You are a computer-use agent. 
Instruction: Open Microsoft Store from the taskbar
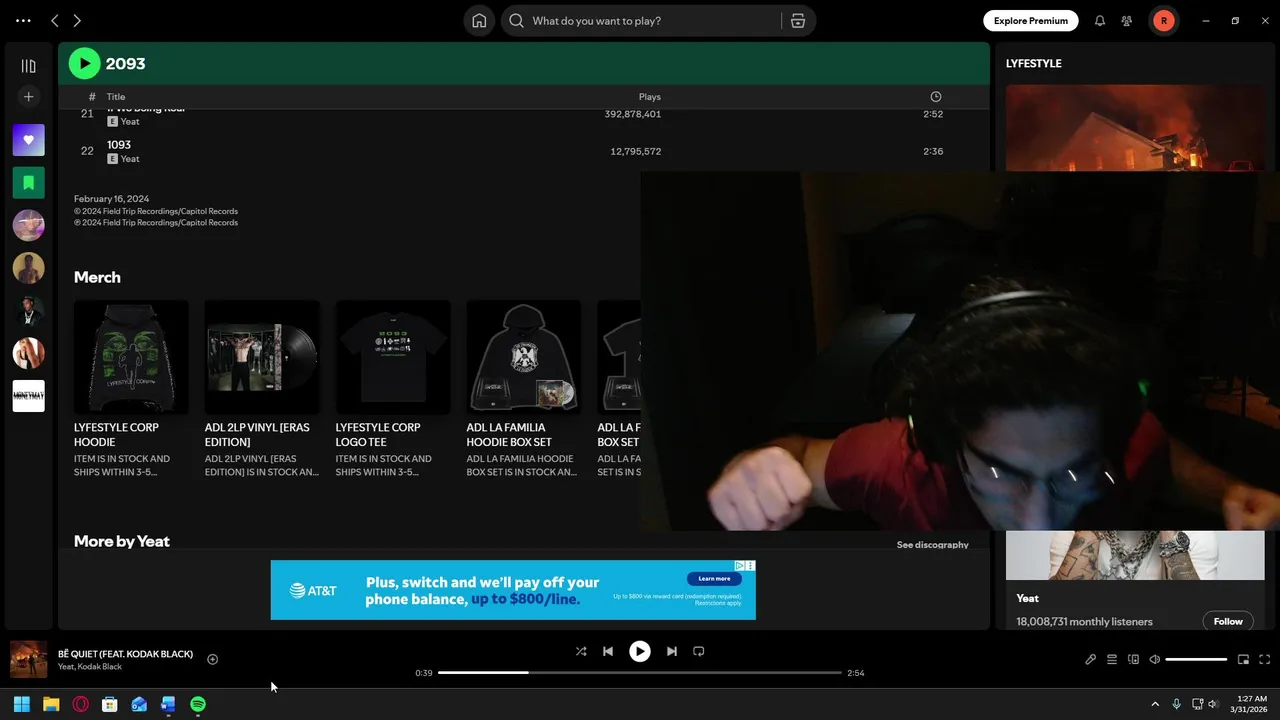110,704
